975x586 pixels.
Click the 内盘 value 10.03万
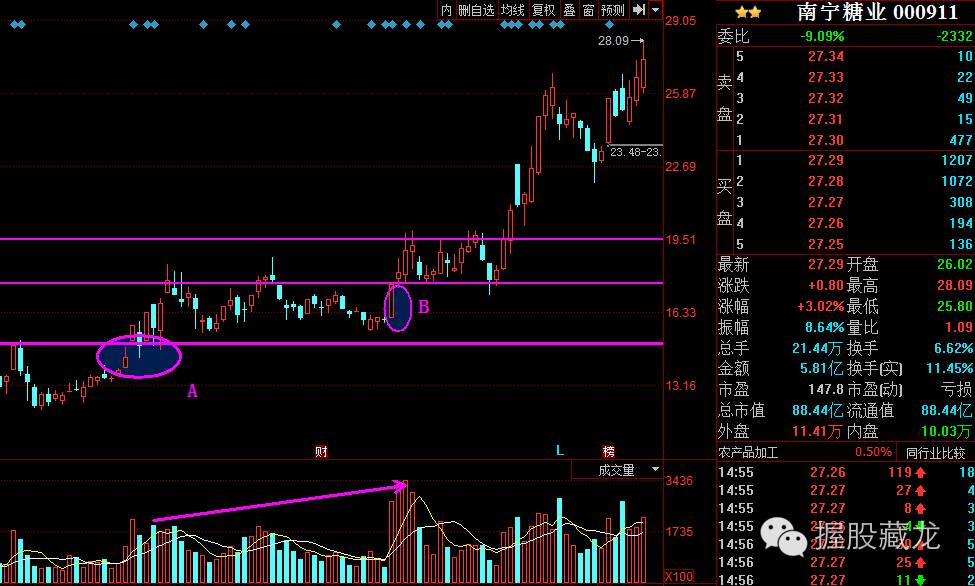(x=946, y=431)
